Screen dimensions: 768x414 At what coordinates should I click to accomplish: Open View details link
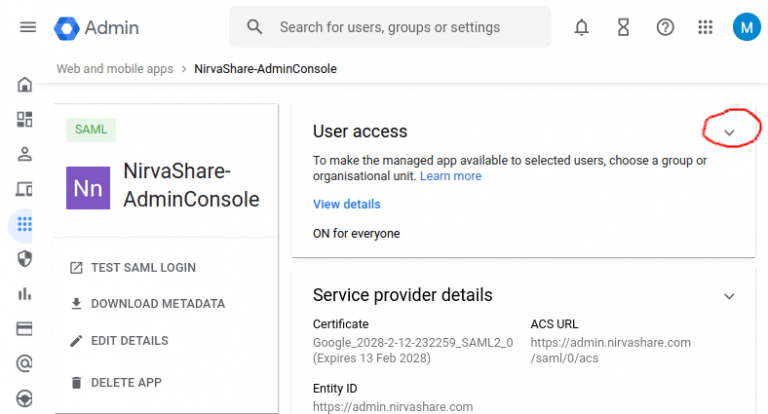click(347, 204)
